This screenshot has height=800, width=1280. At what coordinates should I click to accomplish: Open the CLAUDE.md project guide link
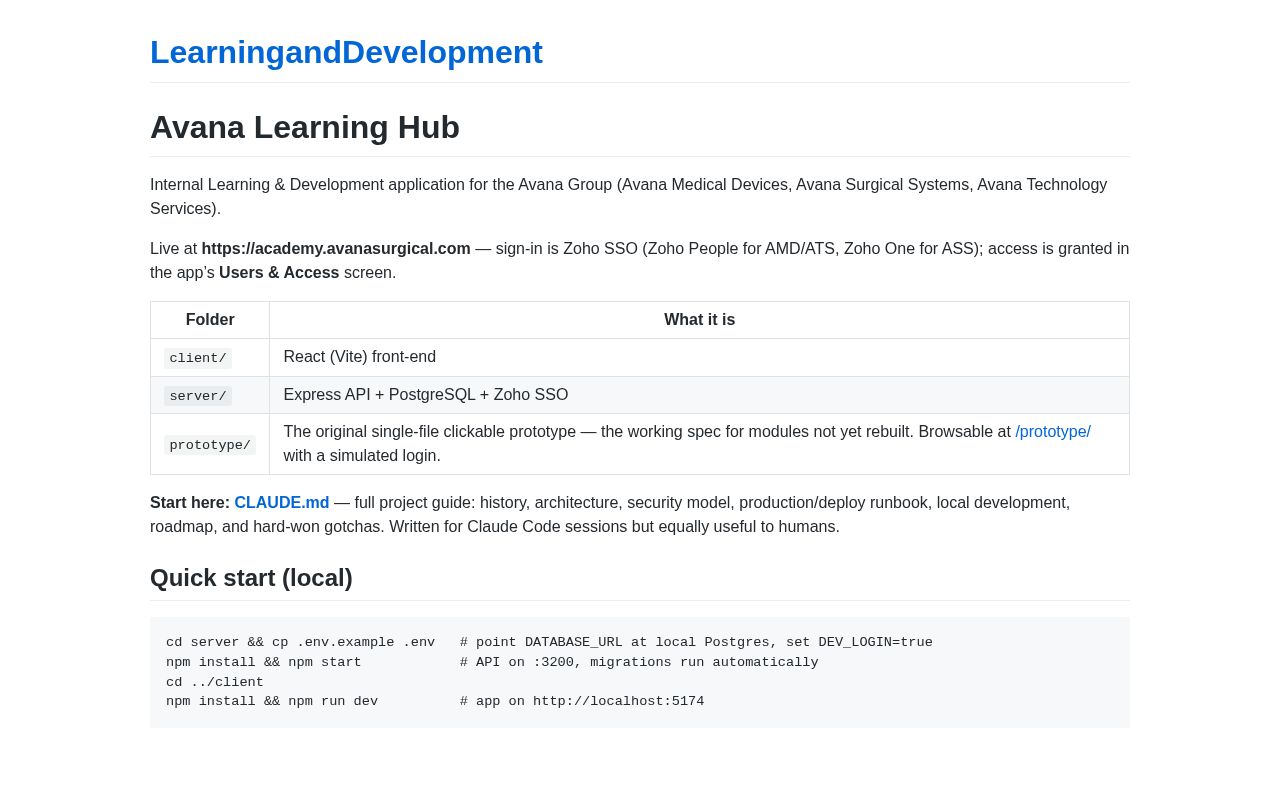pyautogui.click(x=282, y=503)
